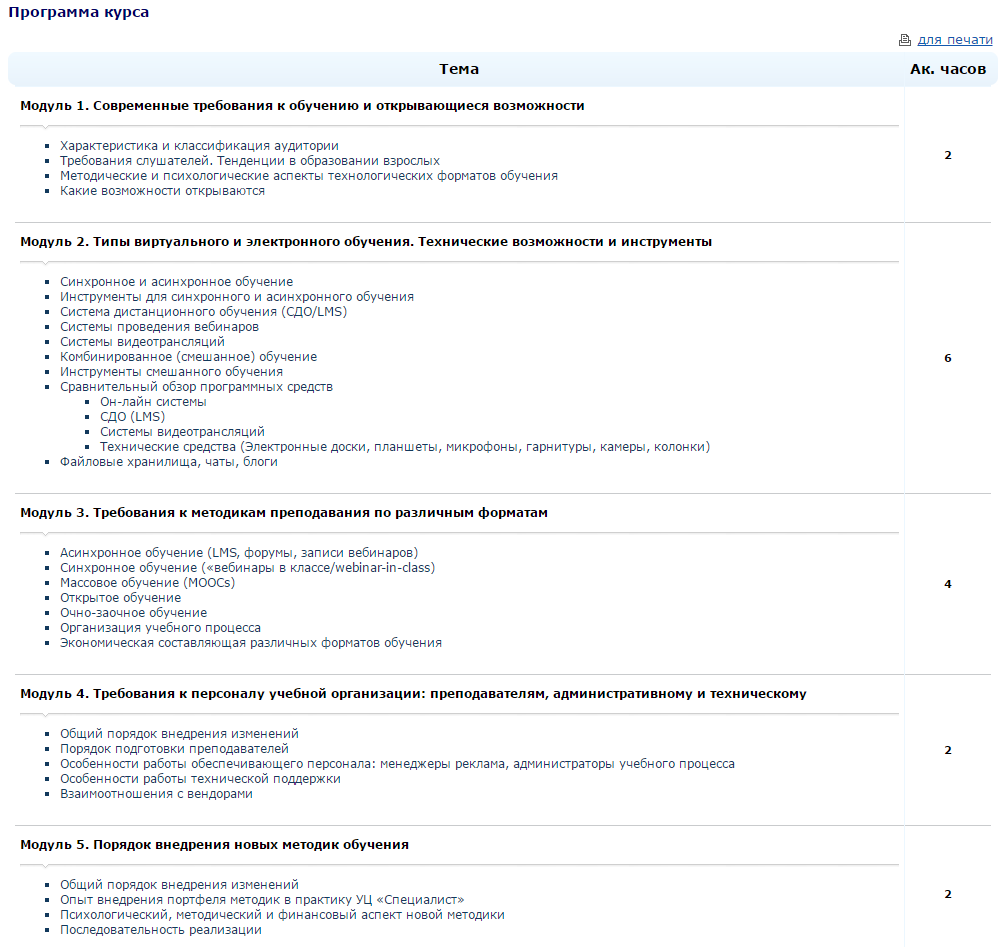The image size is (1002, 947).
Task: Click the "Файловые хранилища, чаты, блоги" item
Action: click(168, 462)
